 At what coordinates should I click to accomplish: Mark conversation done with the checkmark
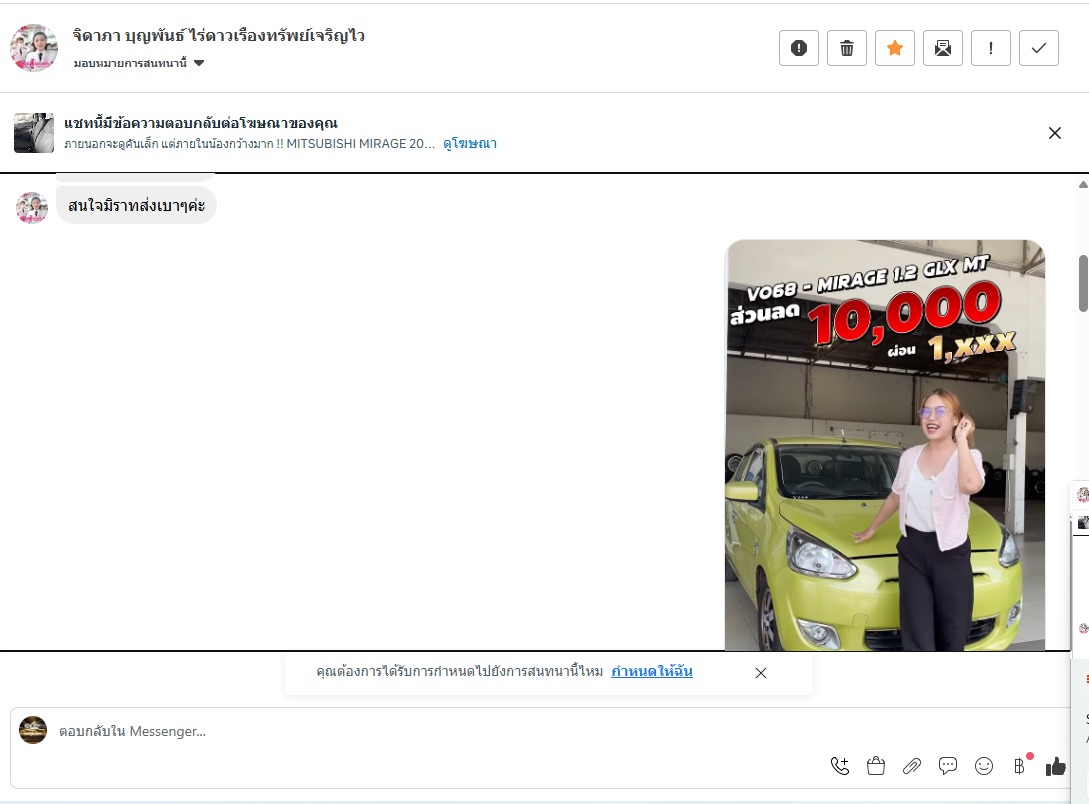pyautogui.click(x=1038, y=48)
